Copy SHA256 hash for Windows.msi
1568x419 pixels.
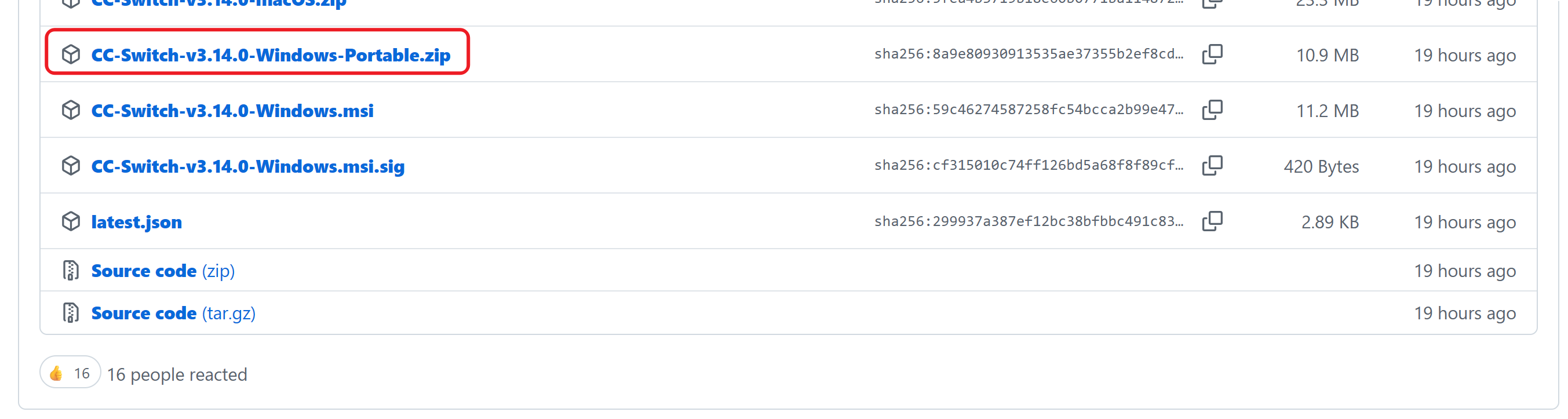[1211, 110]
